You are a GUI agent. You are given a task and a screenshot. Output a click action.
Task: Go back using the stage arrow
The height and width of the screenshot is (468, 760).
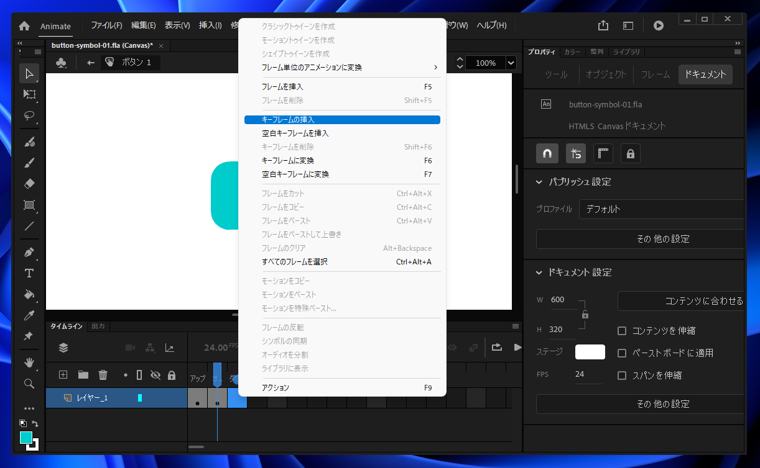[90, 62]
